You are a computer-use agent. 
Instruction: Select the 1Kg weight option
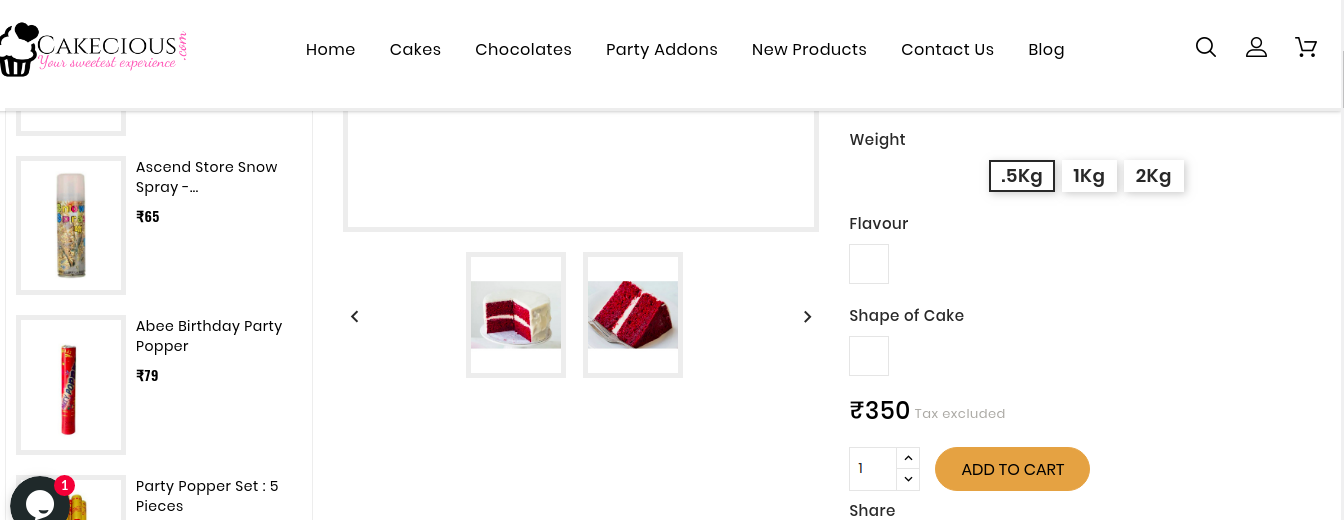pos(1088,176)
